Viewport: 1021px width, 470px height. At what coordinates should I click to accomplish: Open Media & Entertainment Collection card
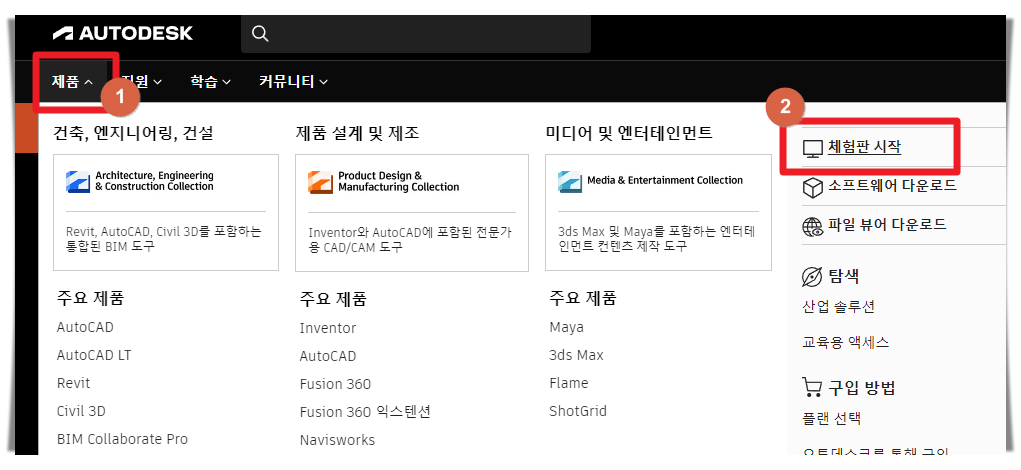(x=658, y=212)
